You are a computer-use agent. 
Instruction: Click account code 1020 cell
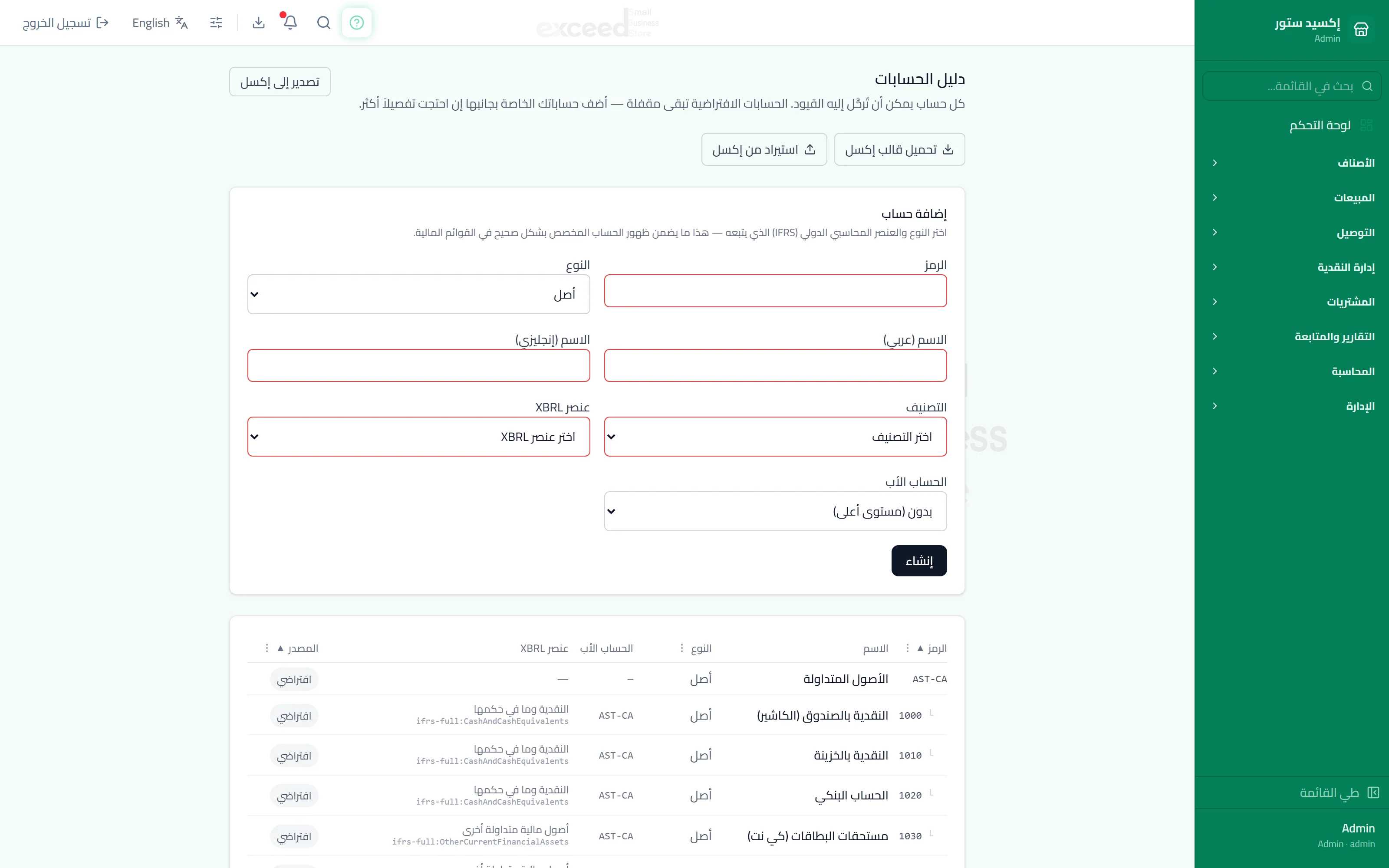[910, 796]
